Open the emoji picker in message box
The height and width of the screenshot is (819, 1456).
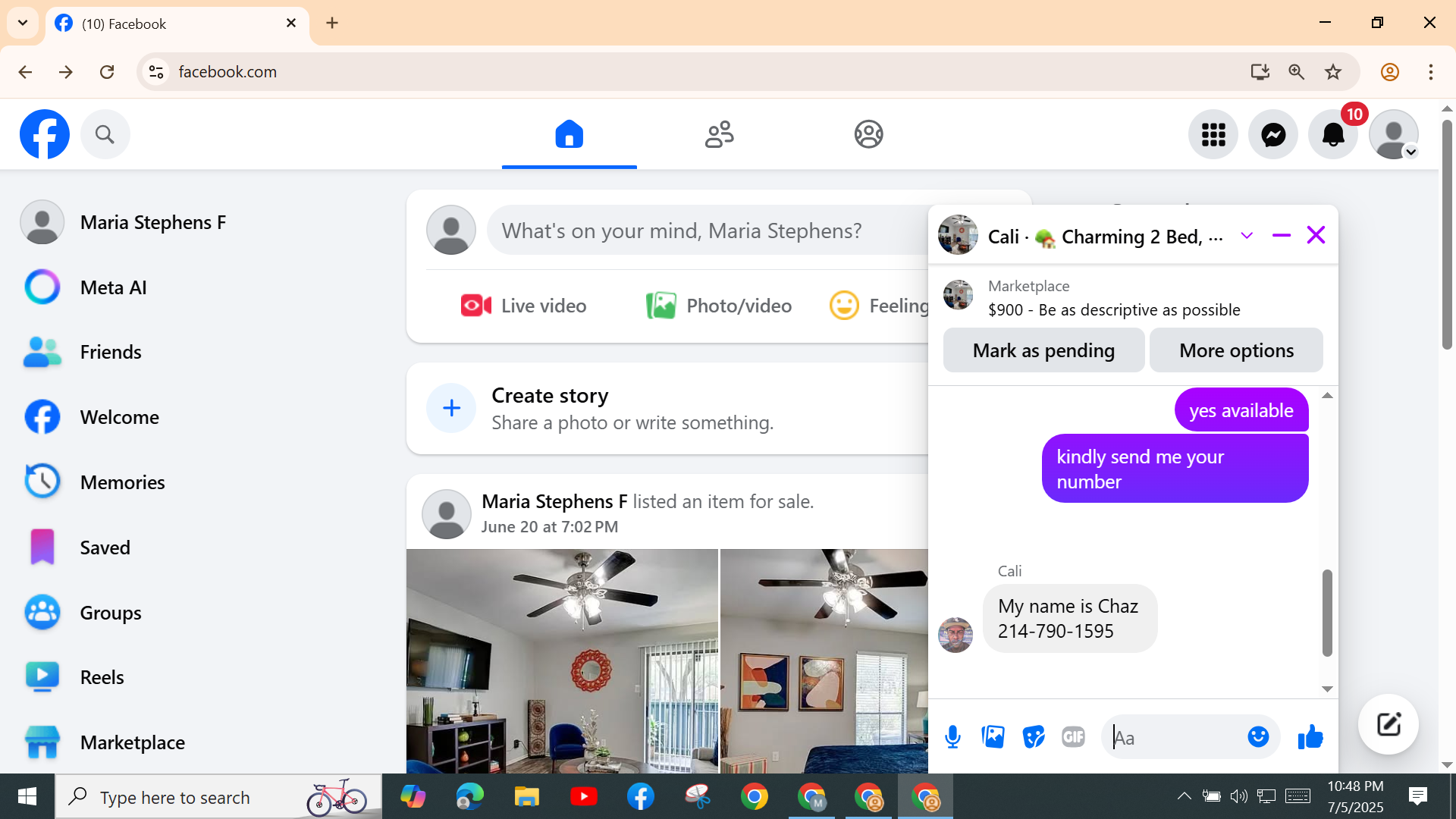pyautogui.click(x=1258, y=736)
